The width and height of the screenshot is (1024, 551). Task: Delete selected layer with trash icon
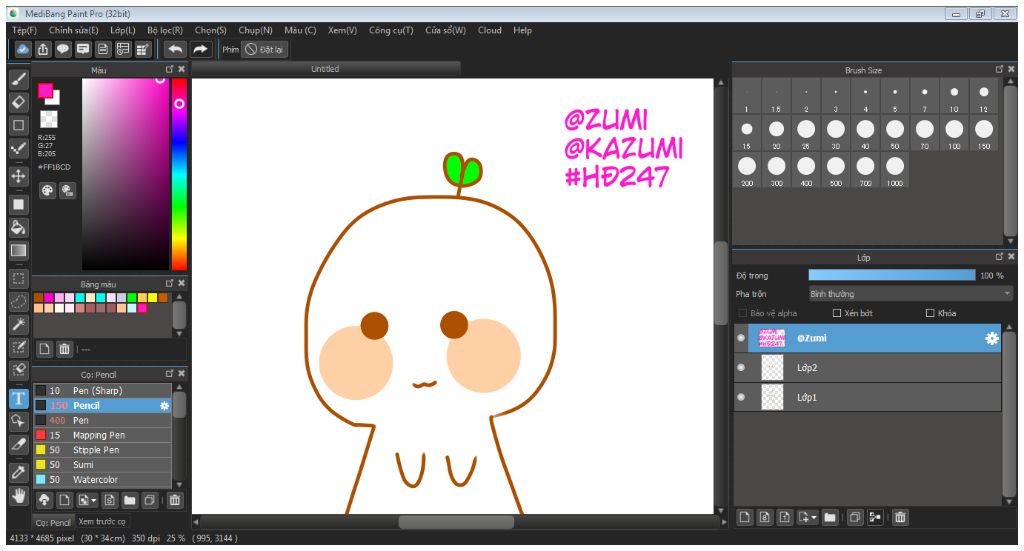click(x=900, y=517)
